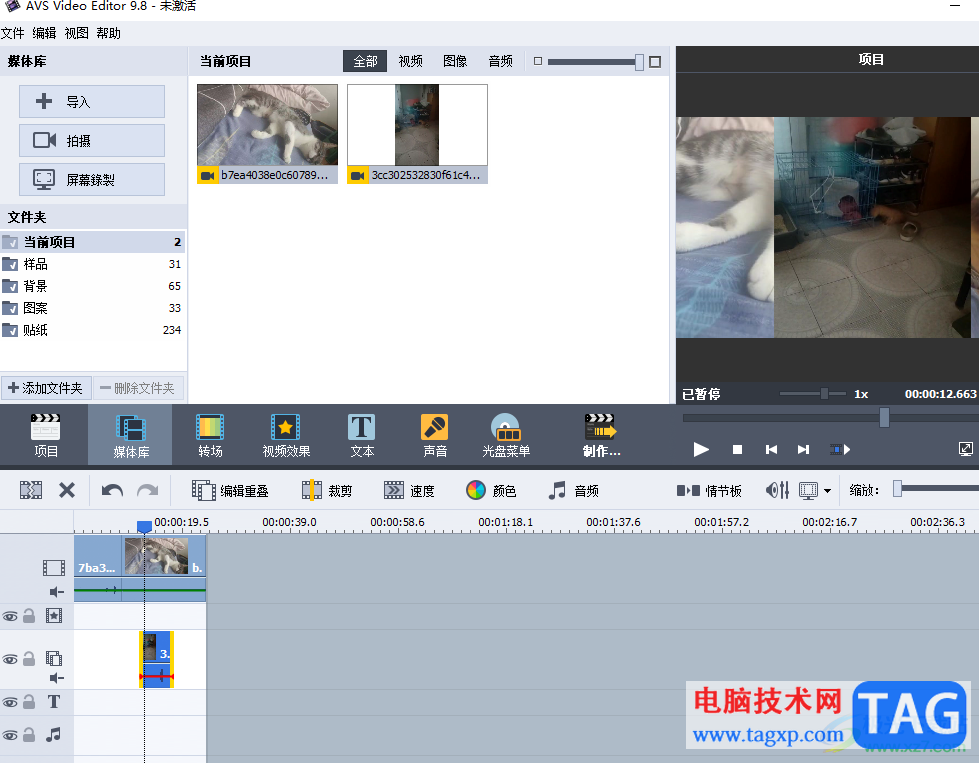Select the Stickers (贴纸) folder
The image size is (979, 763).
point(93,330)
